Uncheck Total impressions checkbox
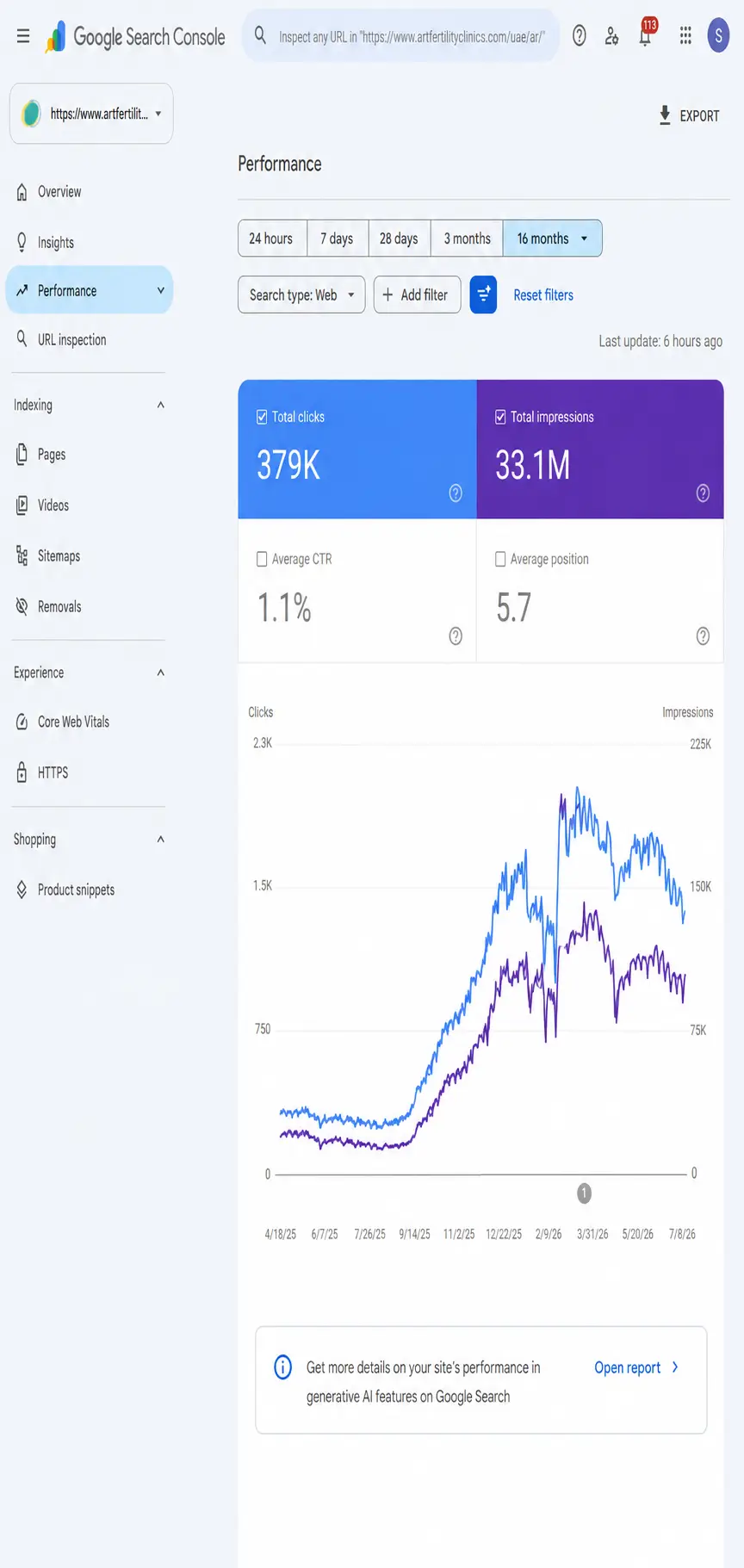Image resolution: width=744 pixels, height=1568 pixels. [500, 417]
